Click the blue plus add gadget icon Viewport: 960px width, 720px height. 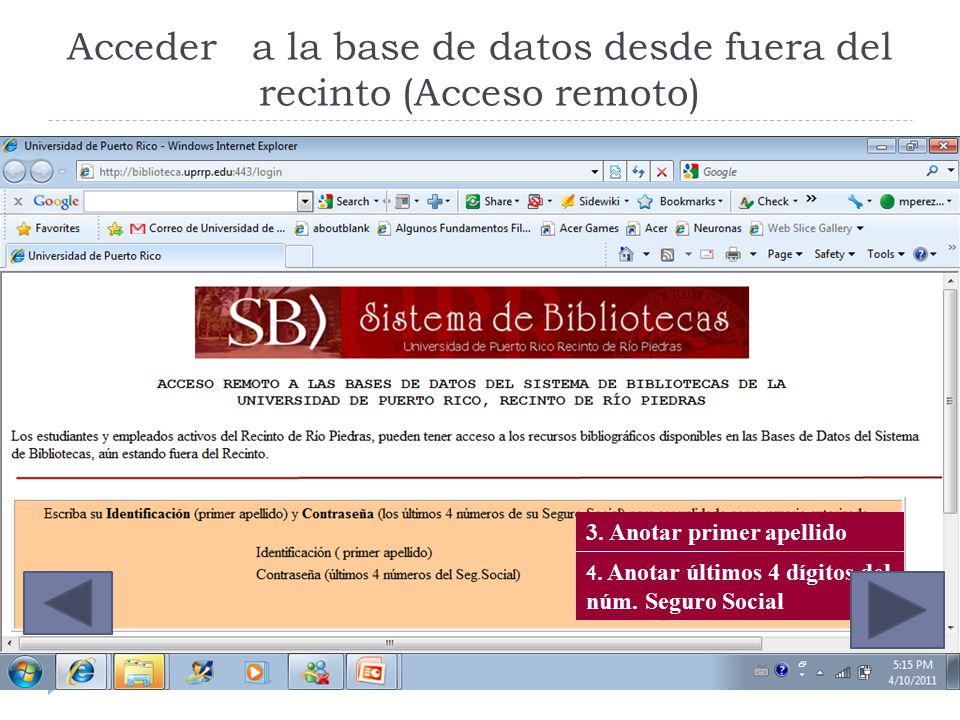[x=435, y=201]
